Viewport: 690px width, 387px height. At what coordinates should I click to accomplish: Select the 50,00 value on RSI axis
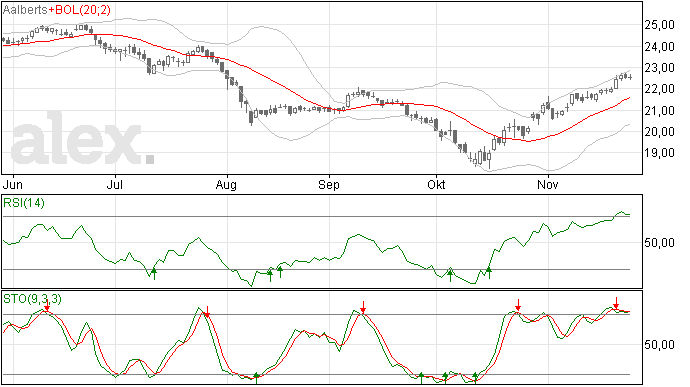(659, 243)
